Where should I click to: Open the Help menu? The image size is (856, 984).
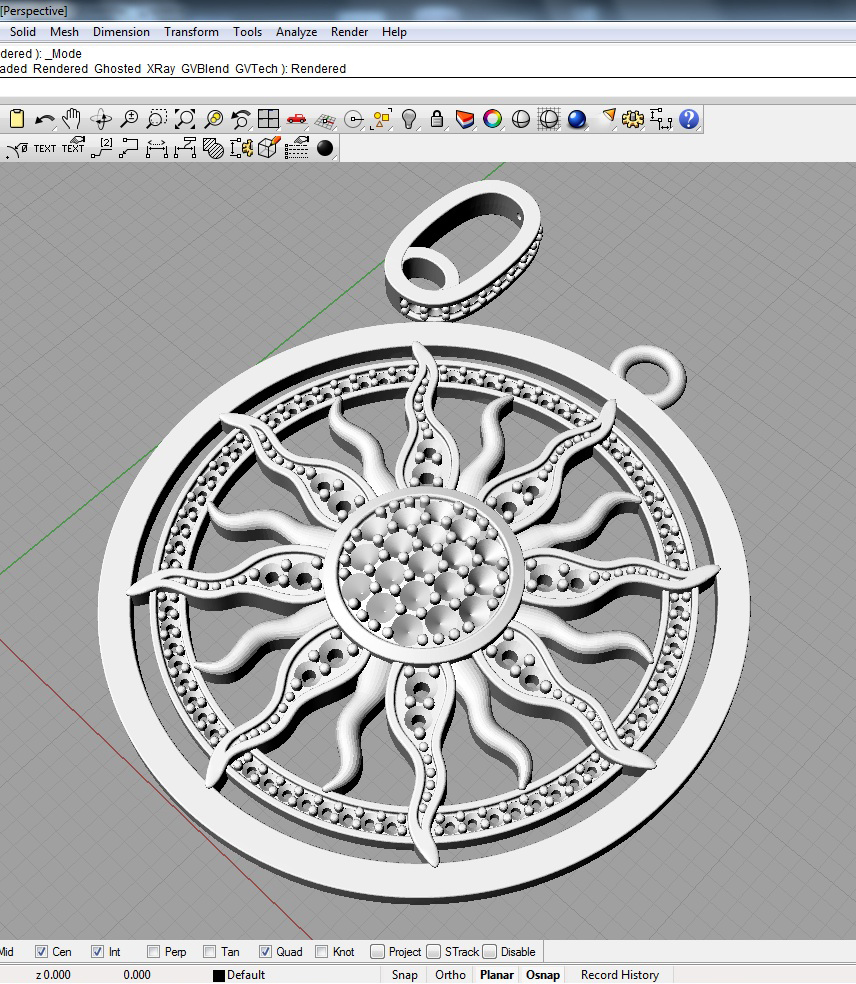coord(394,31)
